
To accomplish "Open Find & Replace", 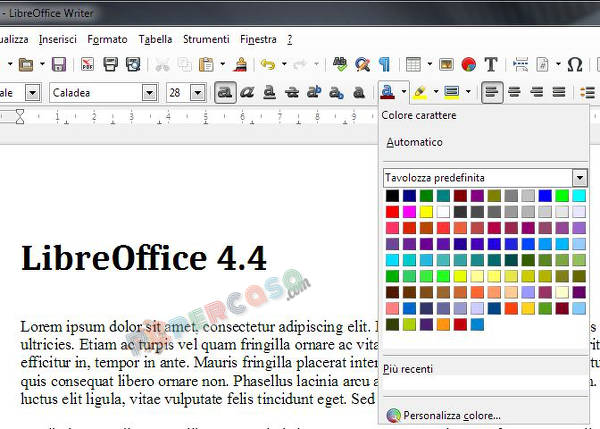I will [x=362, y=64].
